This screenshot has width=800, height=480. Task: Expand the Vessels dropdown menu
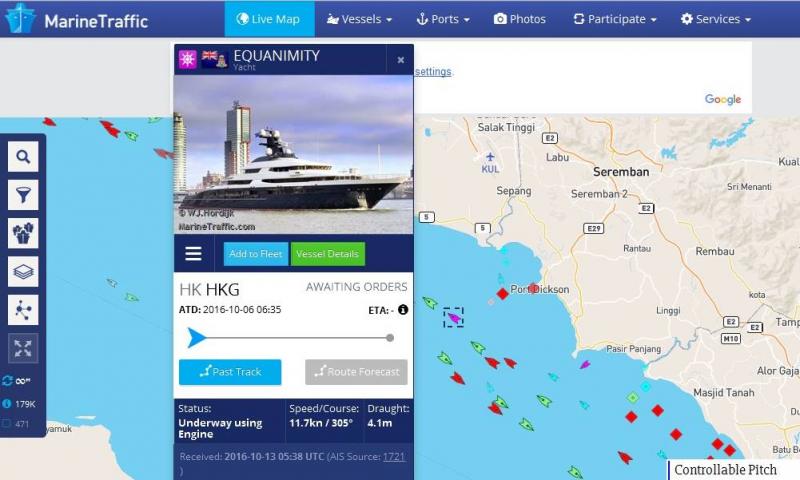pyautogui.click(x=360, y=19)
